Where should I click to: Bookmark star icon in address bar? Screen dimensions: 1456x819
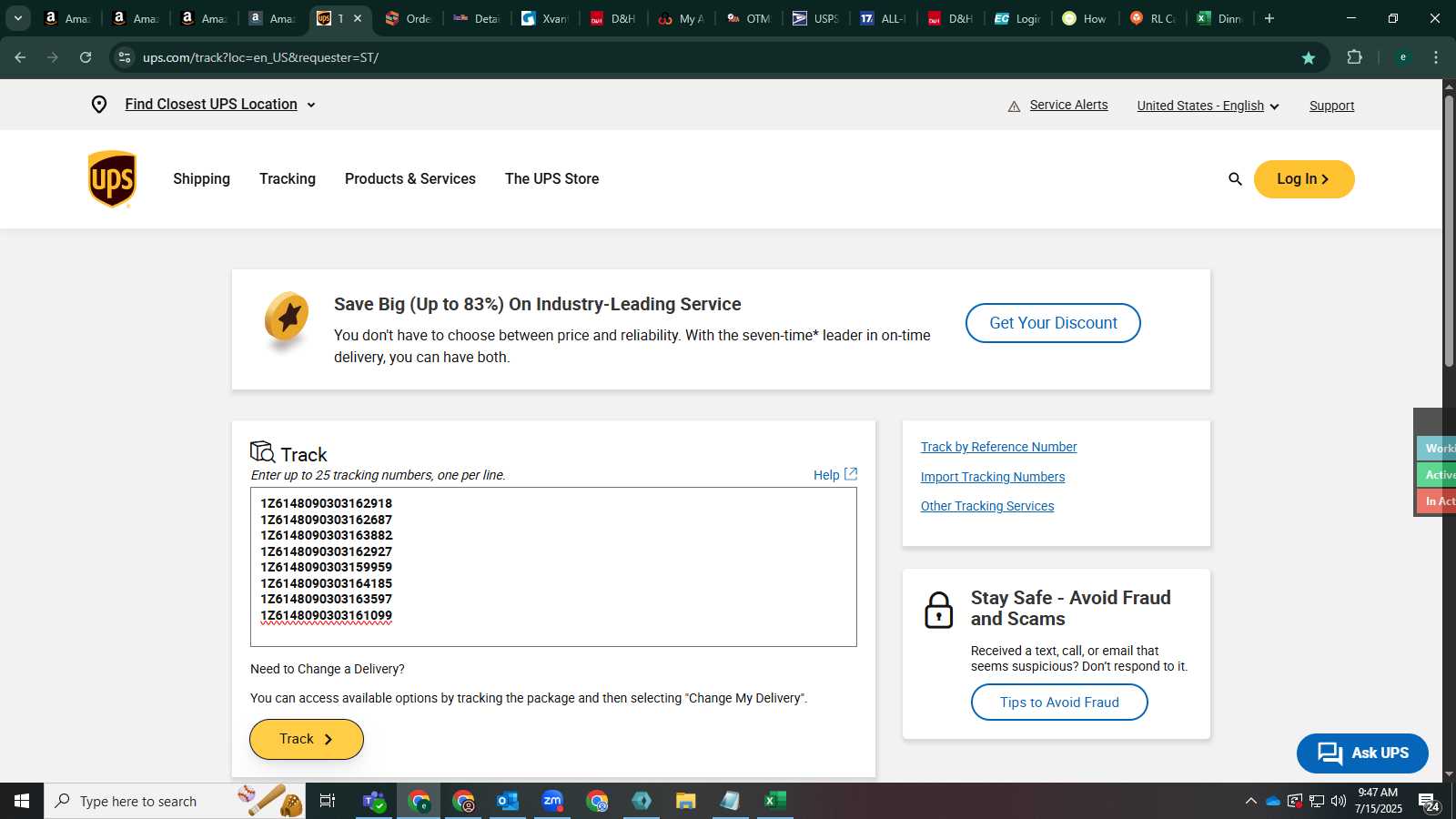(1309, 57)
